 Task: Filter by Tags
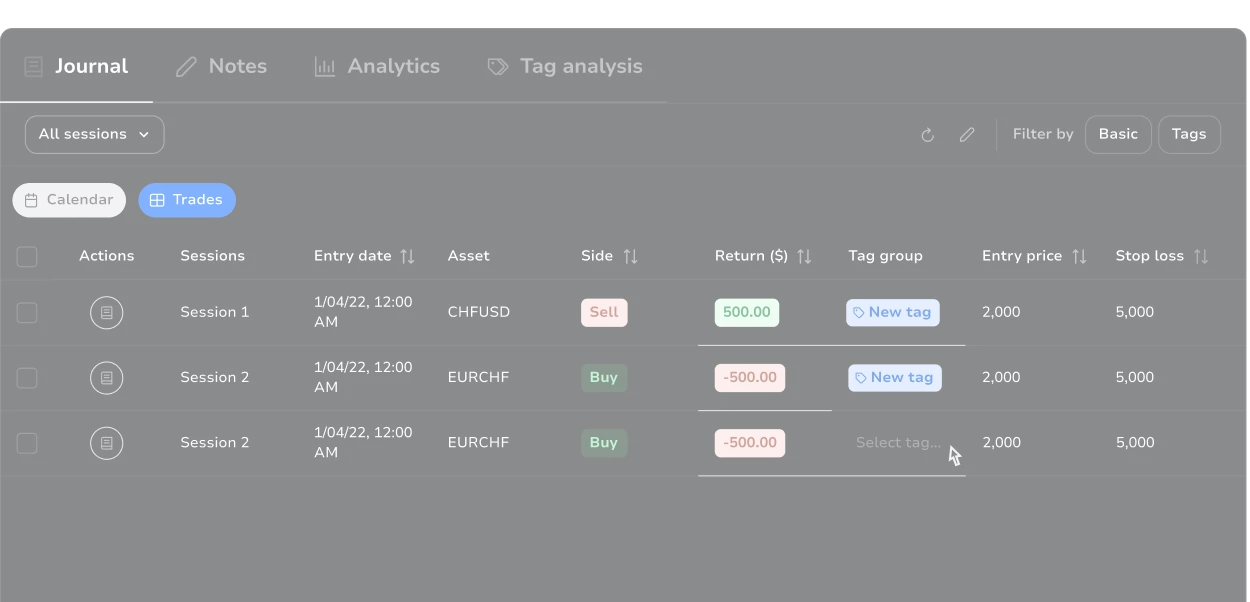coord(1189,134)
